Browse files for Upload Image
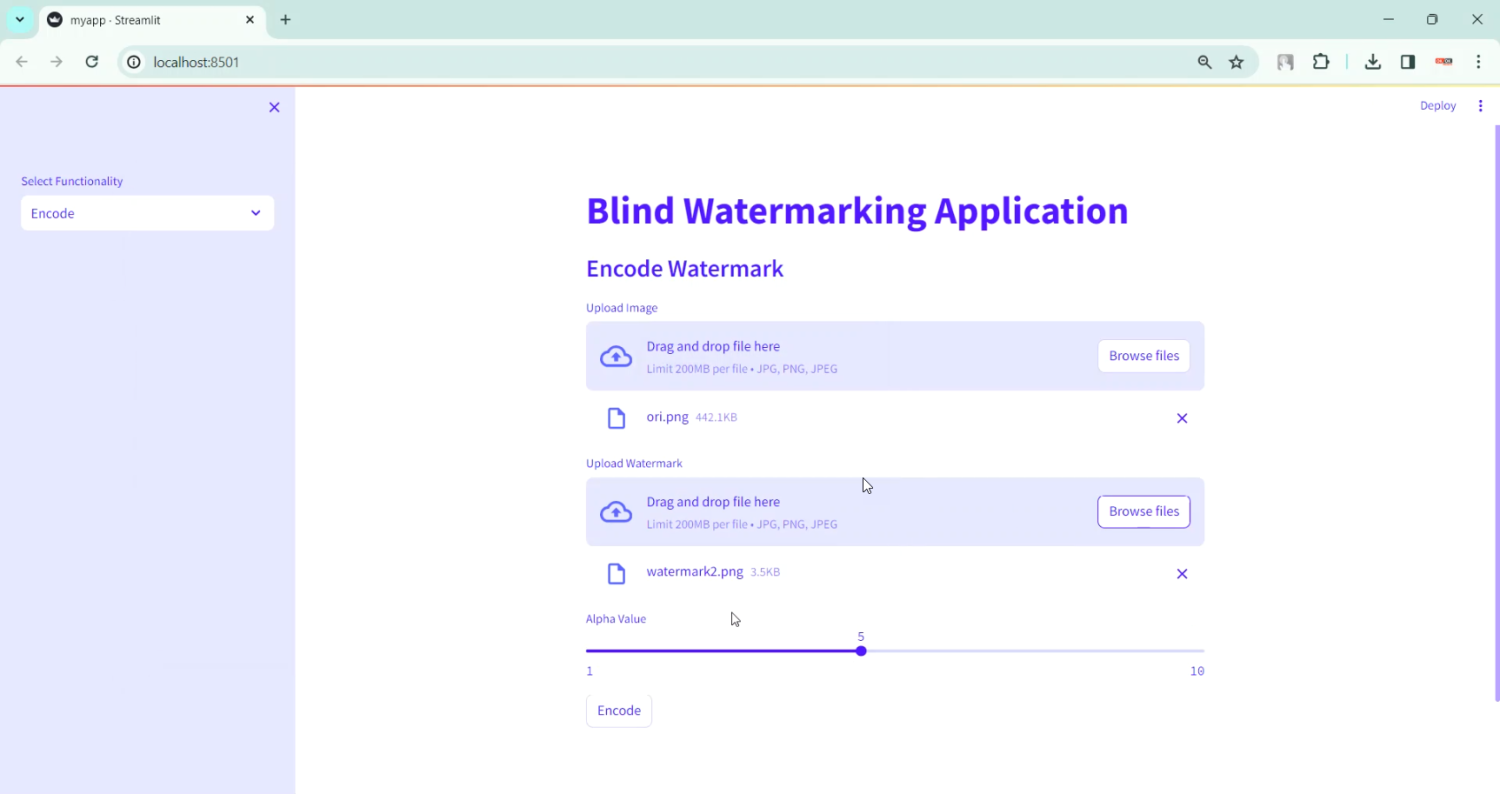 click(x=1143, y=356)
